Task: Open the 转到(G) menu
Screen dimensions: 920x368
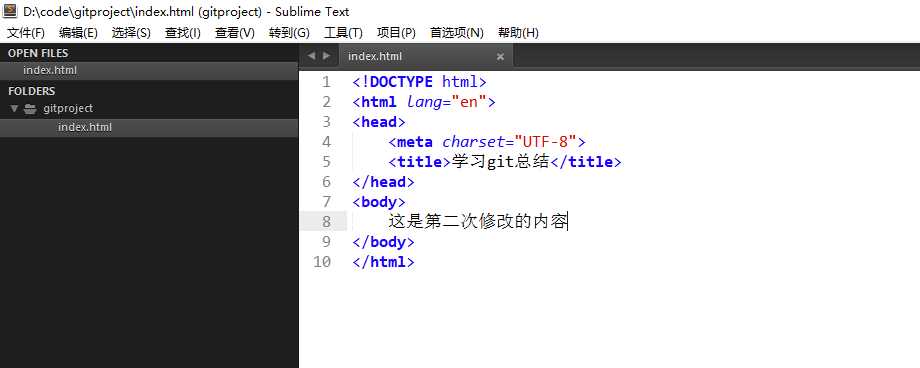Action: 289,33
